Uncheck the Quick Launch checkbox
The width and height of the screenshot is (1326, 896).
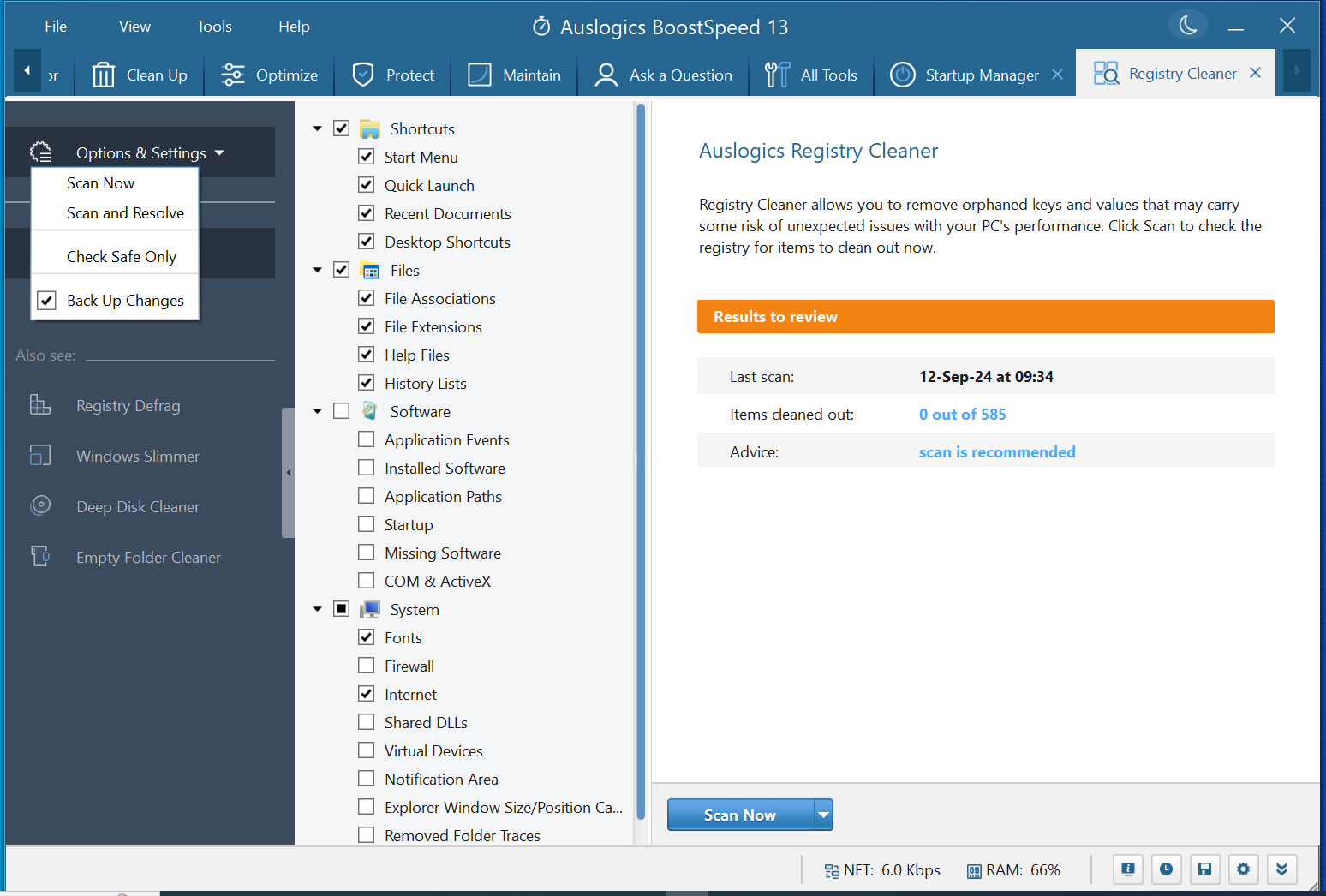[366, 185]
